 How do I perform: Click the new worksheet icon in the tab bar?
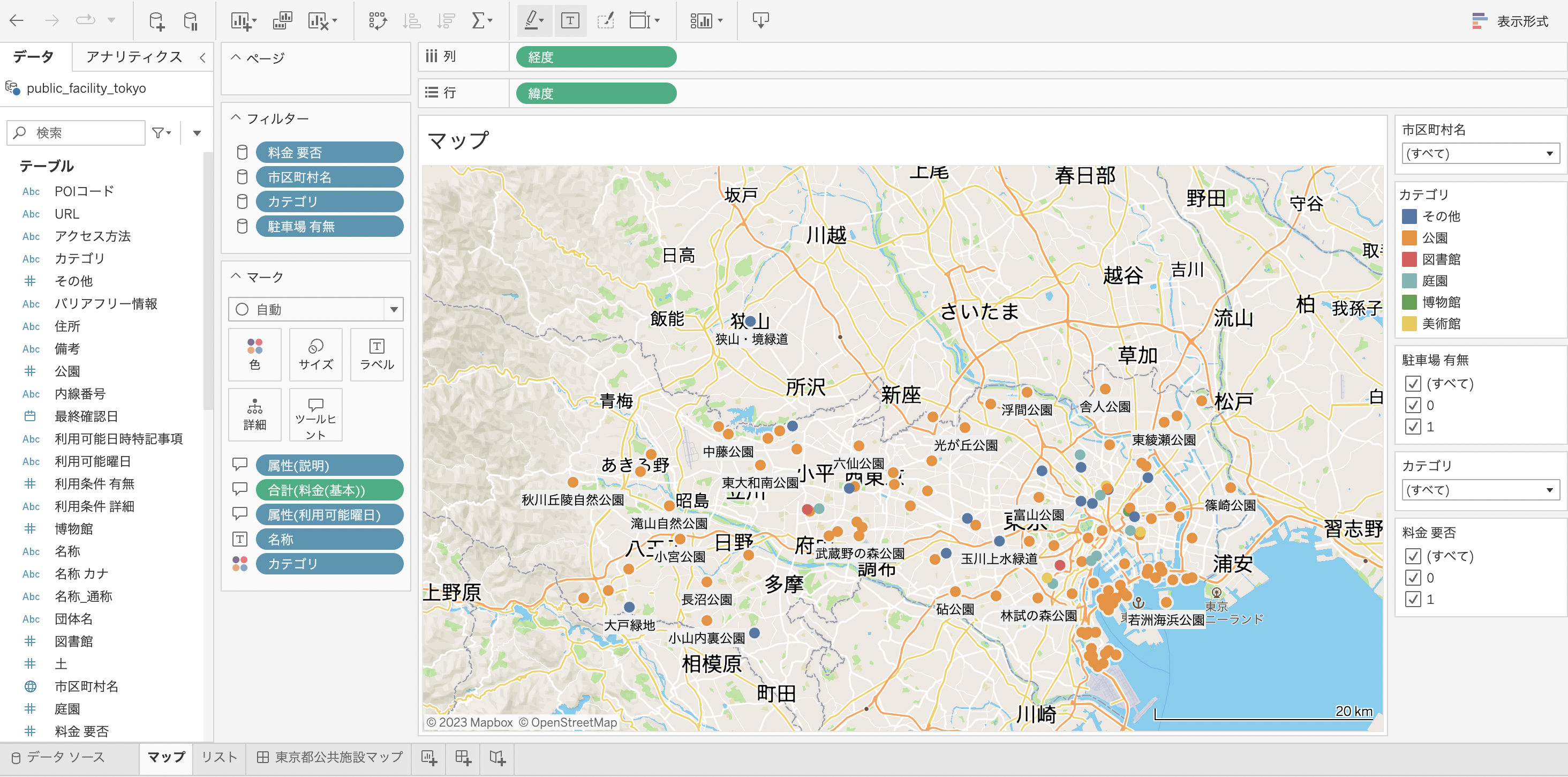[429, 757]
